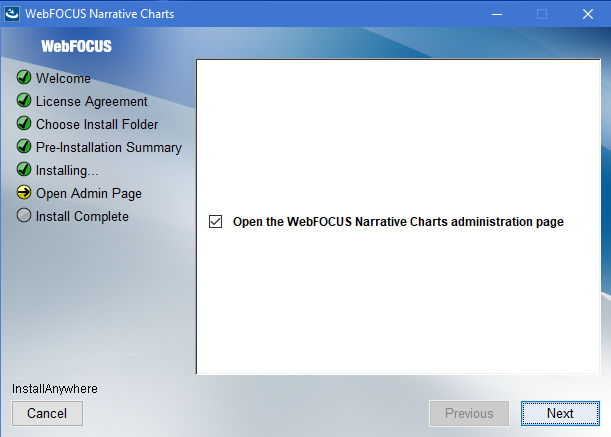Click the Cancel button
The width and height of the screenshot is (611, 437).
click(47, 413)
